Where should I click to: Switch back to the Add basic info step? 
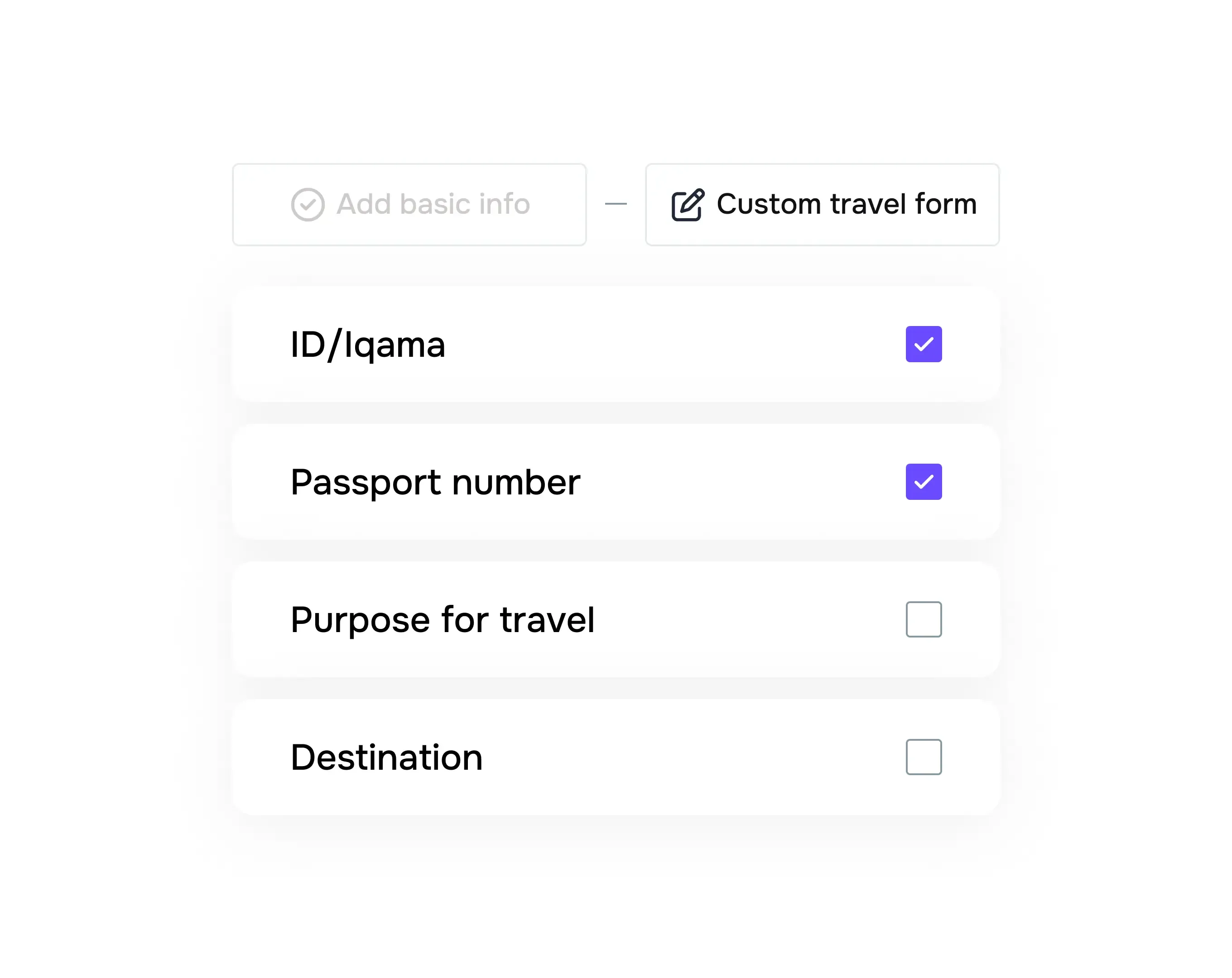(409, 205)
